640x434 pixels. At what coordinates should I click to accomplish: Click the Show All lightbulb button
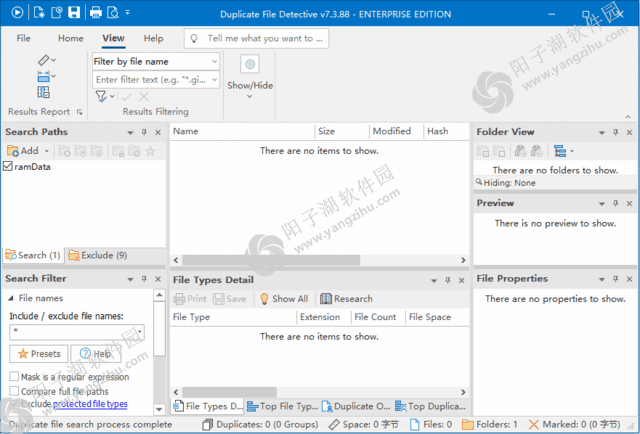click(x=284, y=299)
